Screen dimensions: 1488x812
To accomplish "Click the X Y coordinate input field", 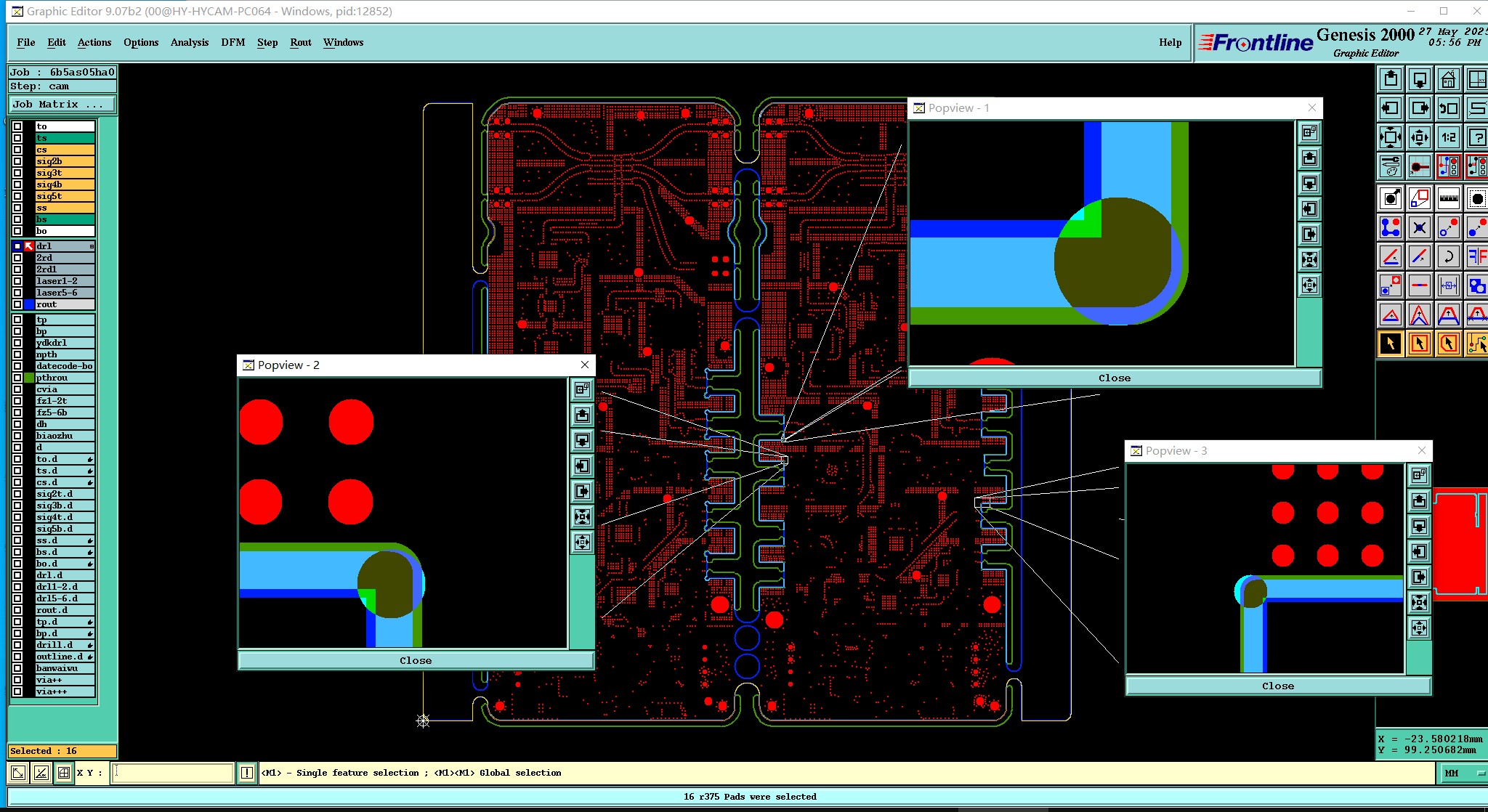I will (172, 773).
